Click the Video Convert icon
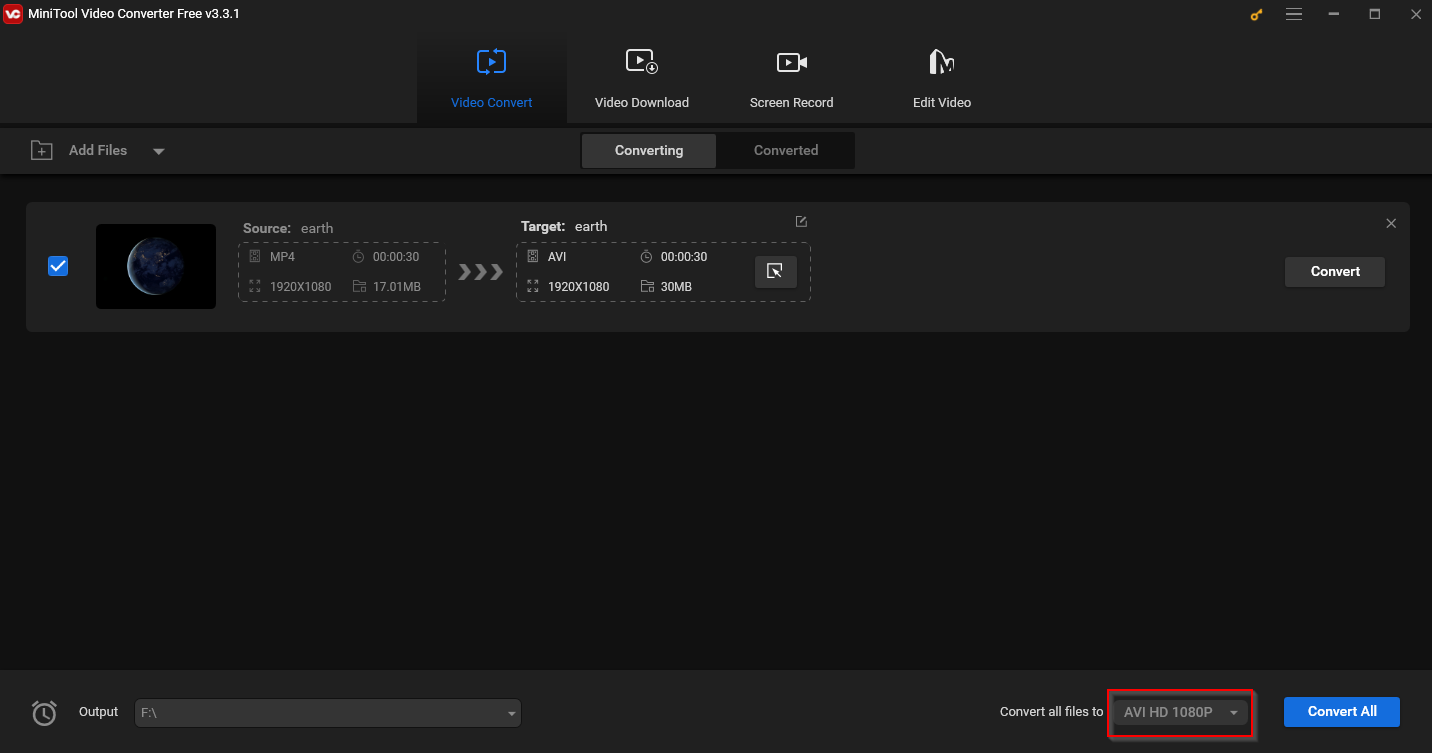 tap(491, 62)
